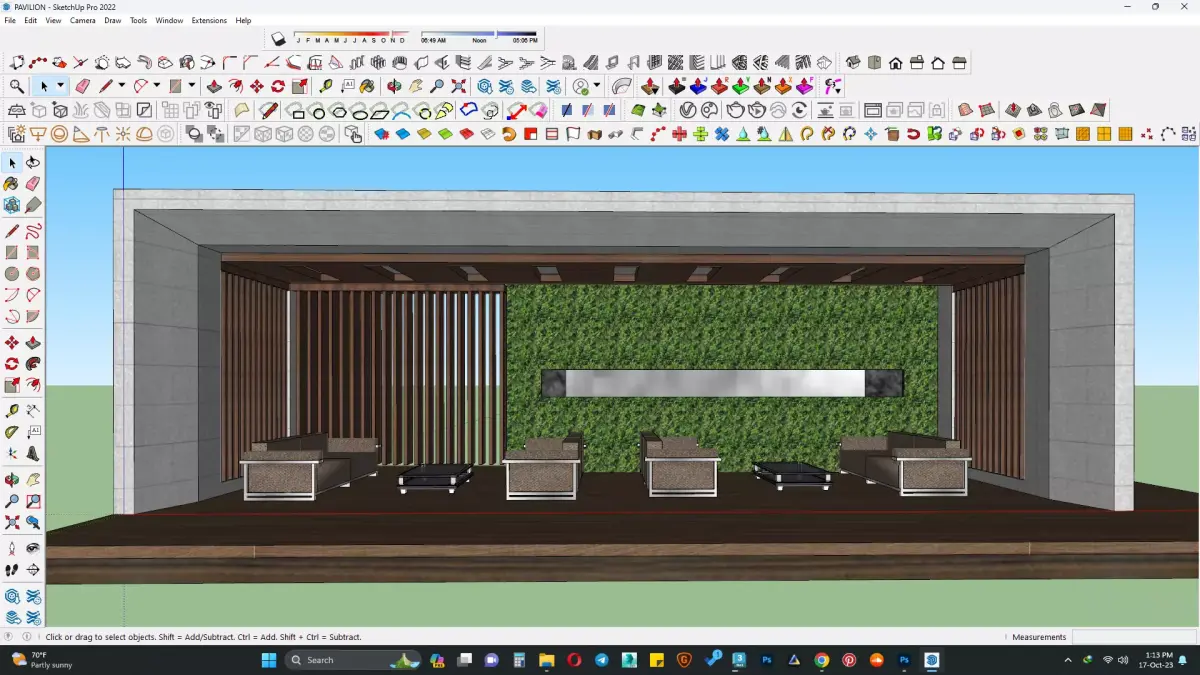This screenshot has height=675, width=1200.
Task: Select the Freehand tool in left toolbar
Action: (x=33, y=232)
